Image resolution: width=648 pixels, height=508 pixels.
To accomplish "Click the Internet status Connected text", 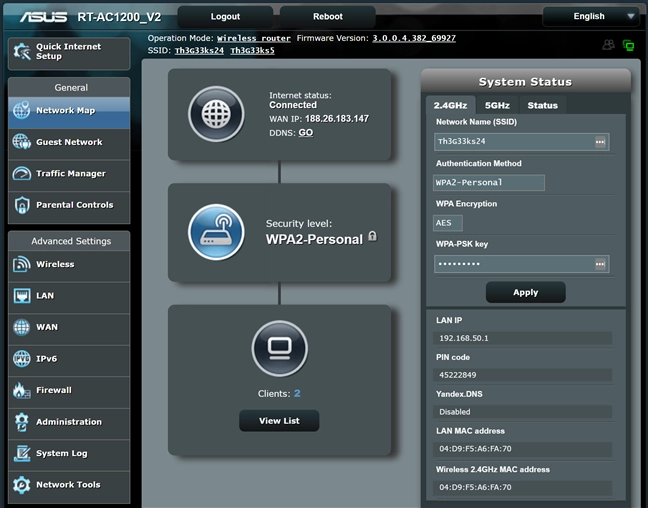I will coord(293,105).
